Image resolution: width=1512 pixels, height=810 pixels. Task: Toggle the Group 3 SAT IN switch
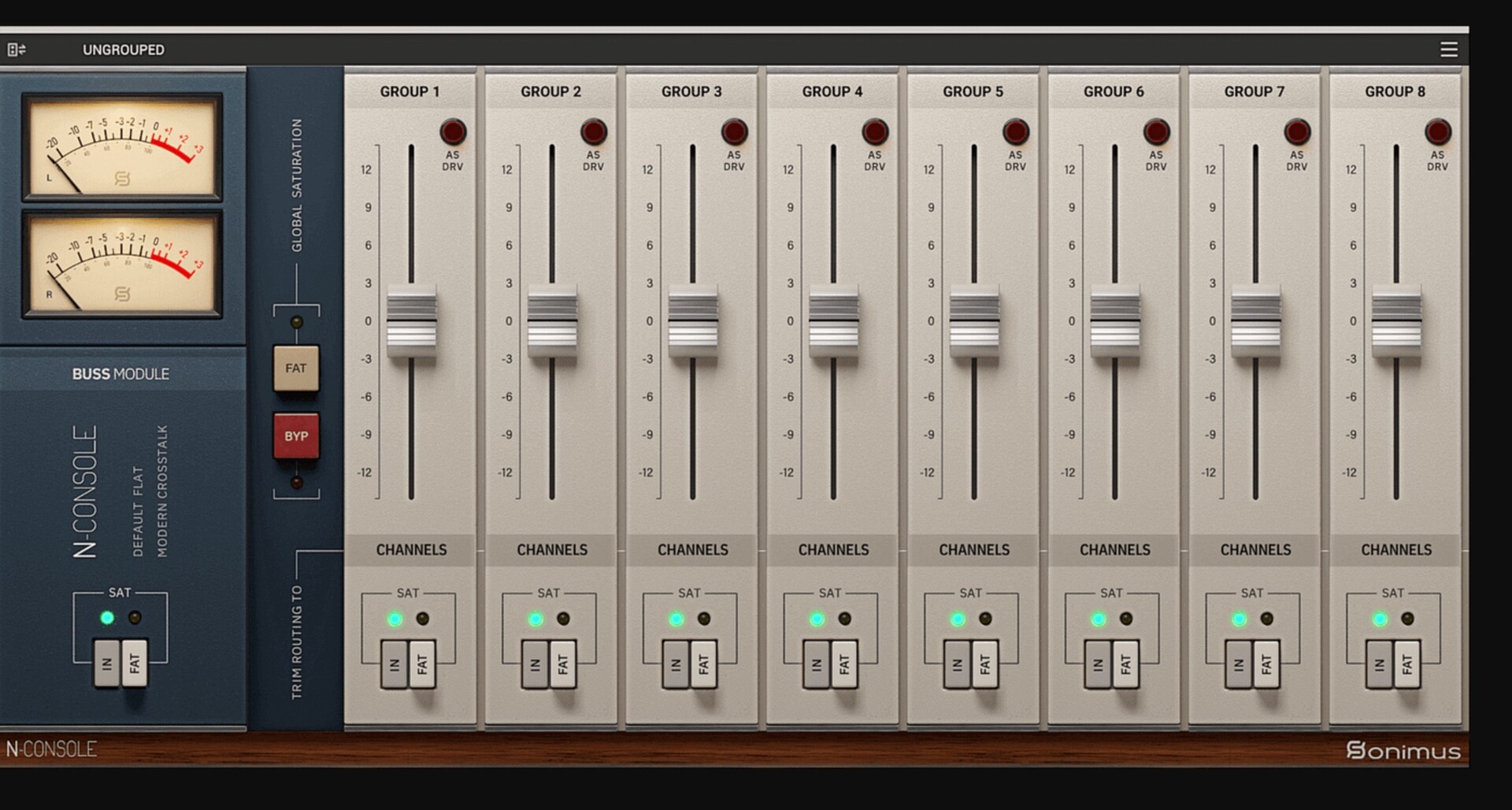676,664
